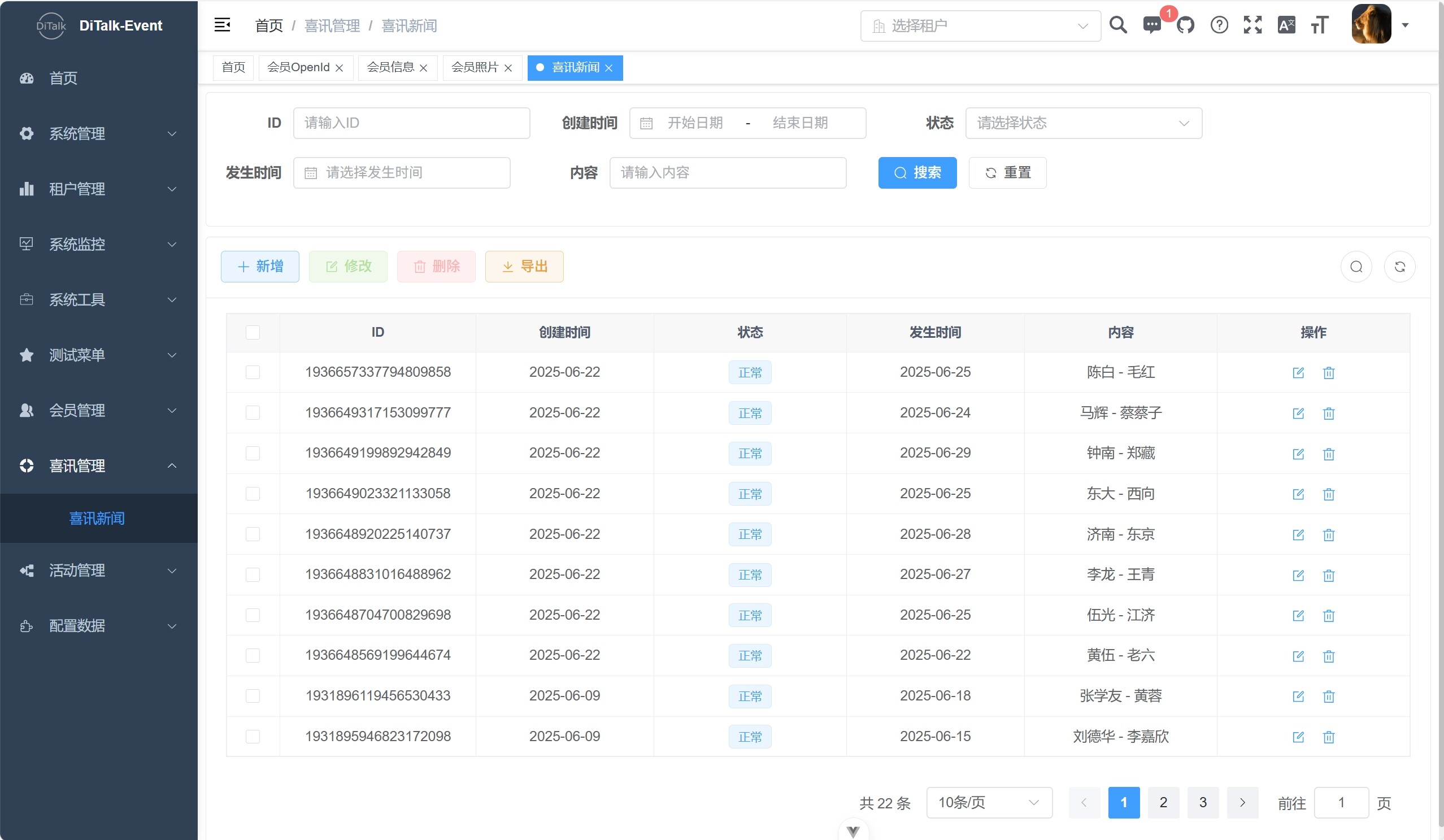The height and width of the screenshot is (840, 1444).
Task: Open the 请选择状态 status dropdown
Action: tap(1083, 123)
